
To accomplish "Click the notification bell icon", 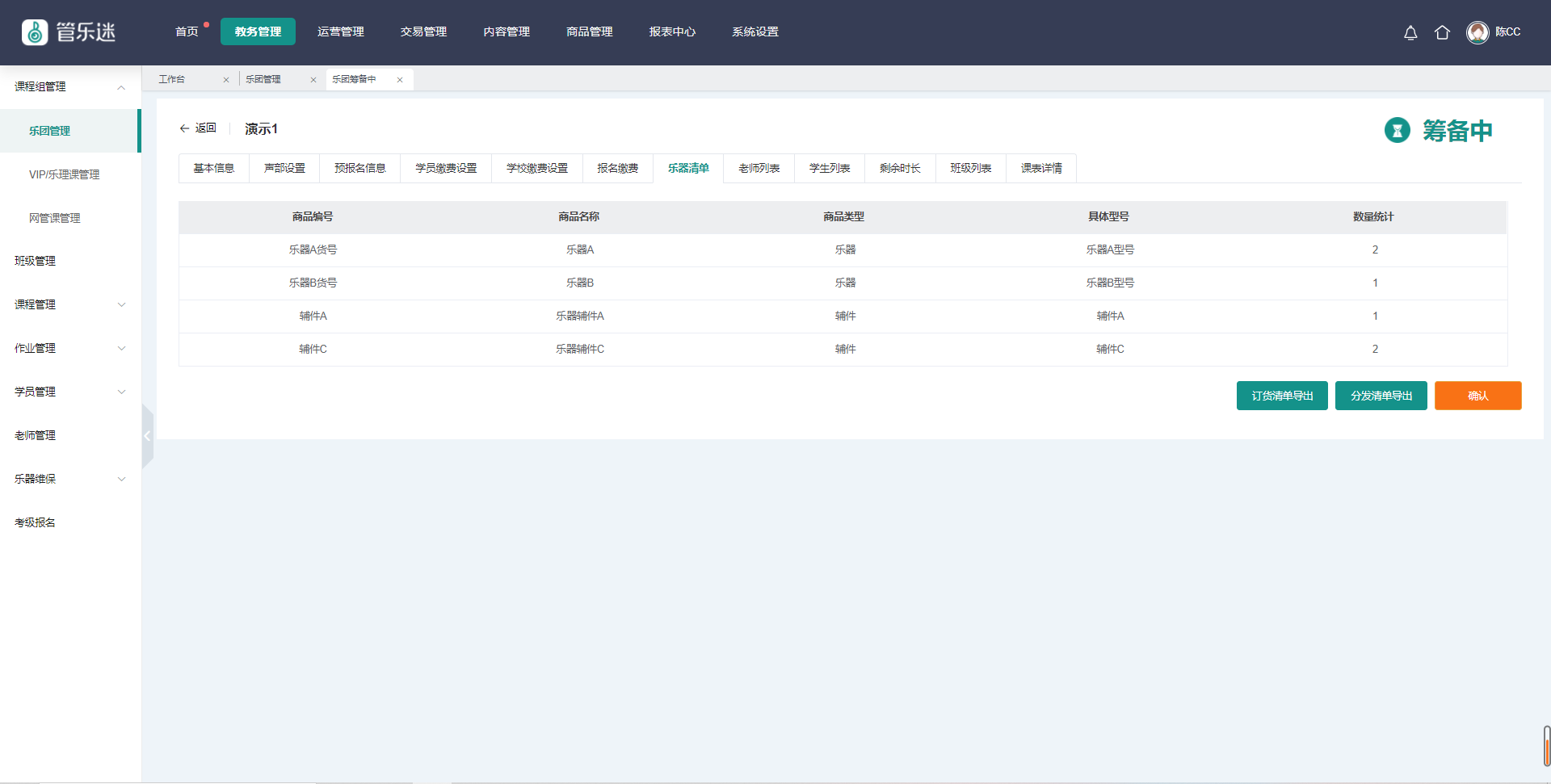I will (1410, 32).
